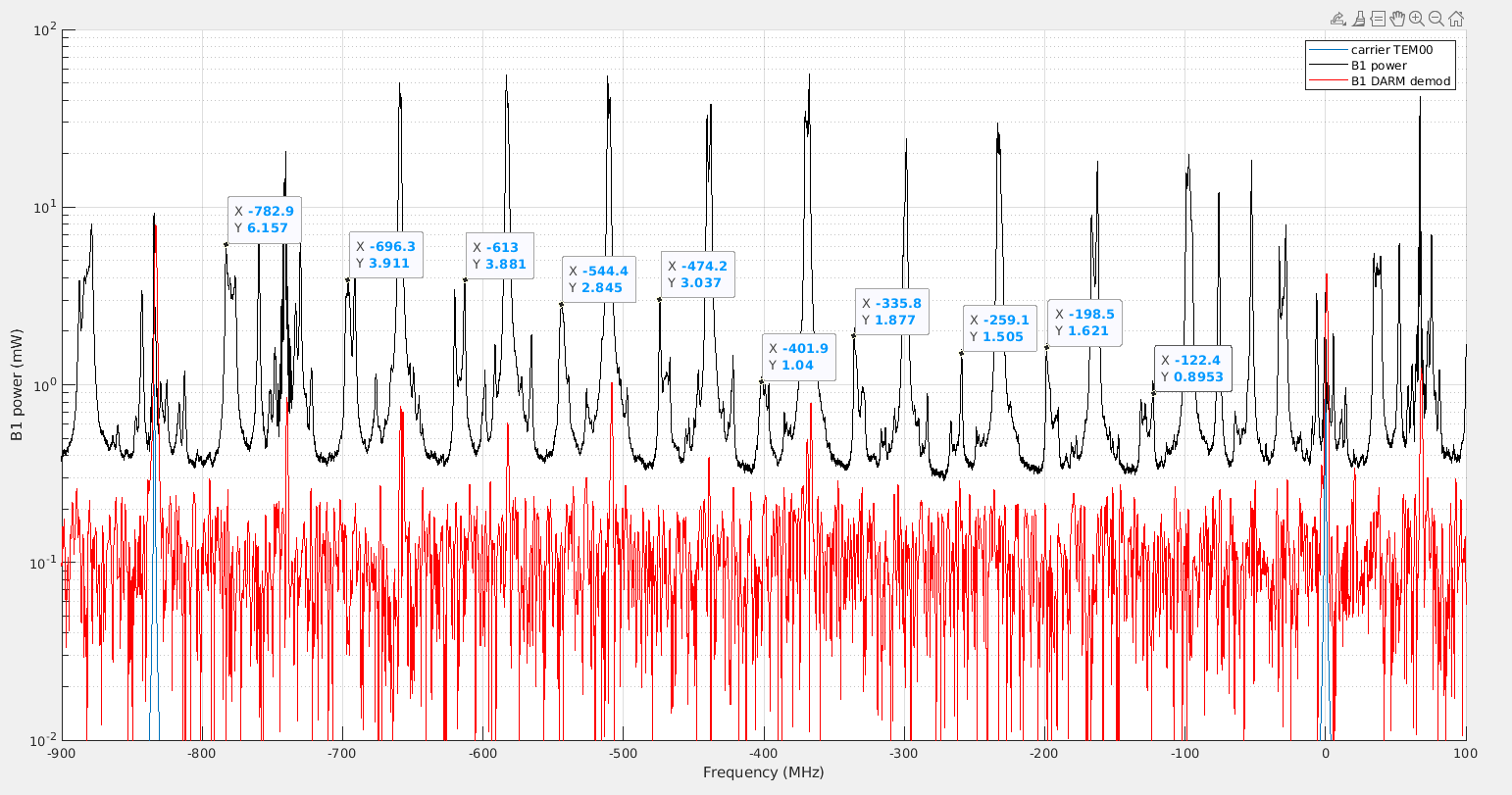Activate the Zoom In magnifier
The height and width of the screenshot is (795, 1512).
tap(1417, 19)
